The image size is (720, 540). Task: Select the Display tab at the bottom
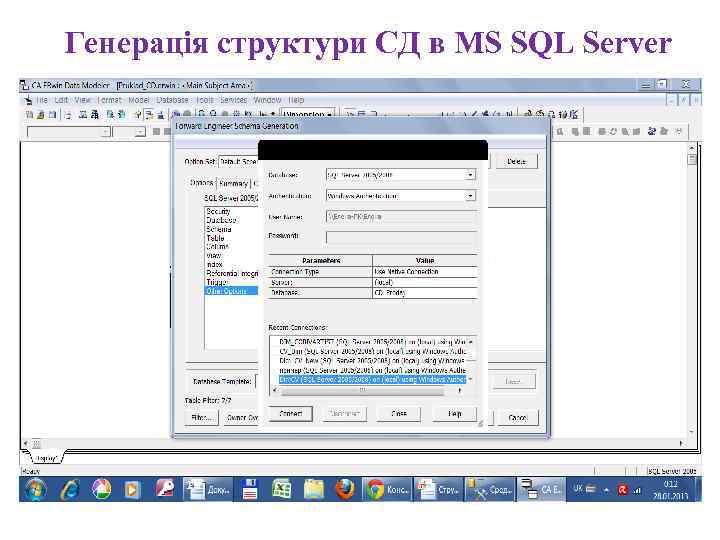46,458
